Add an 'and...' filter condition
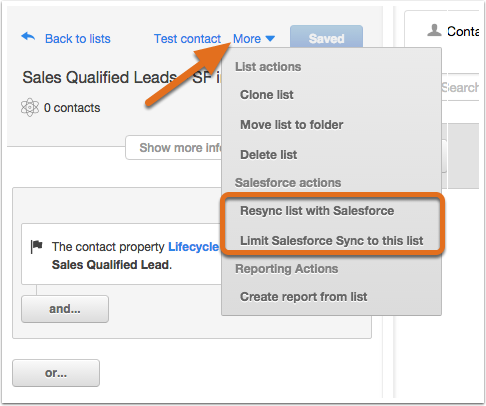The image size is (486, 406). point(65,309)
